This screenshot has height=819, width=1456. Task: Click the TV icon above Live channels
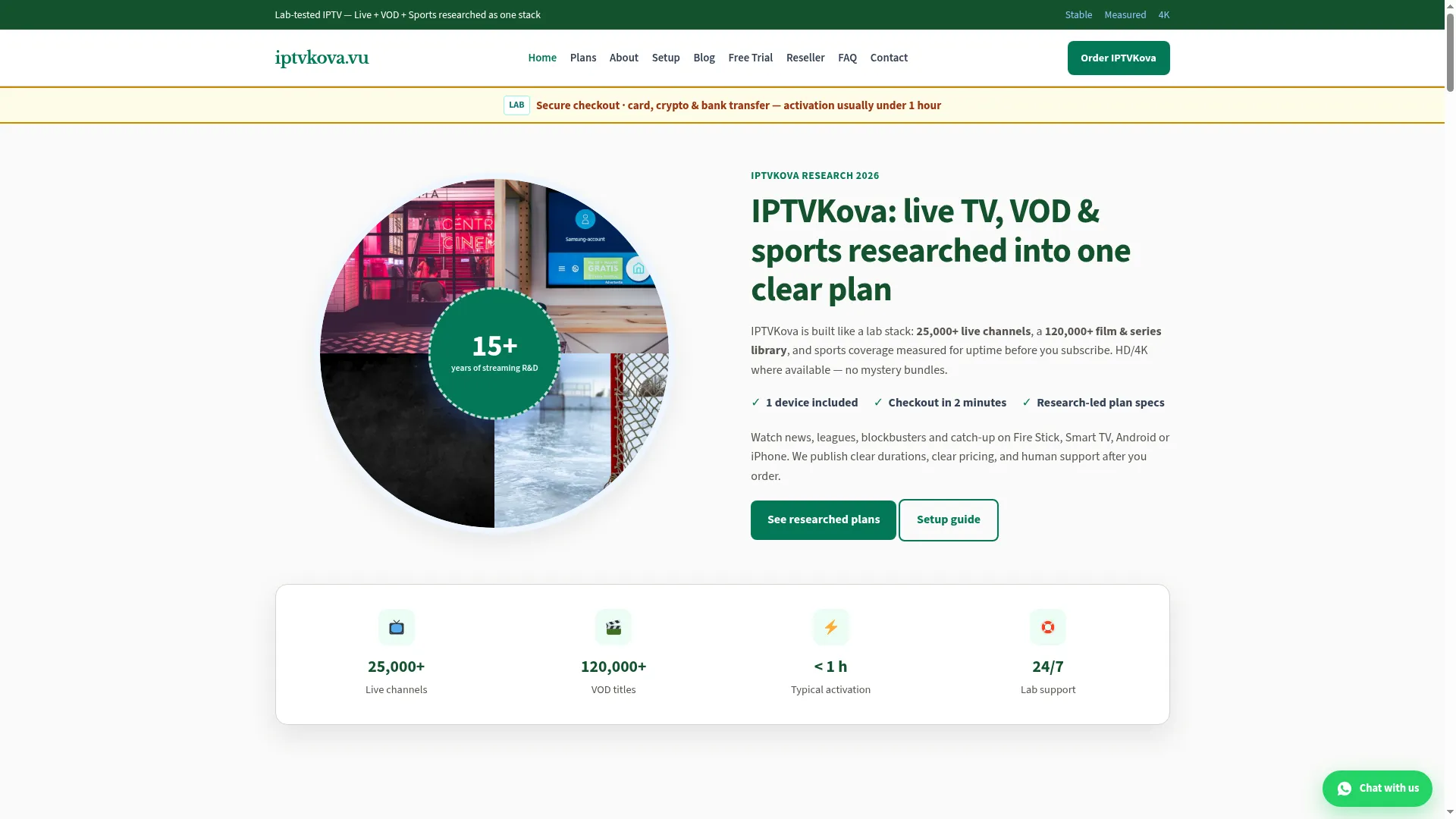(x=397, y=627)
